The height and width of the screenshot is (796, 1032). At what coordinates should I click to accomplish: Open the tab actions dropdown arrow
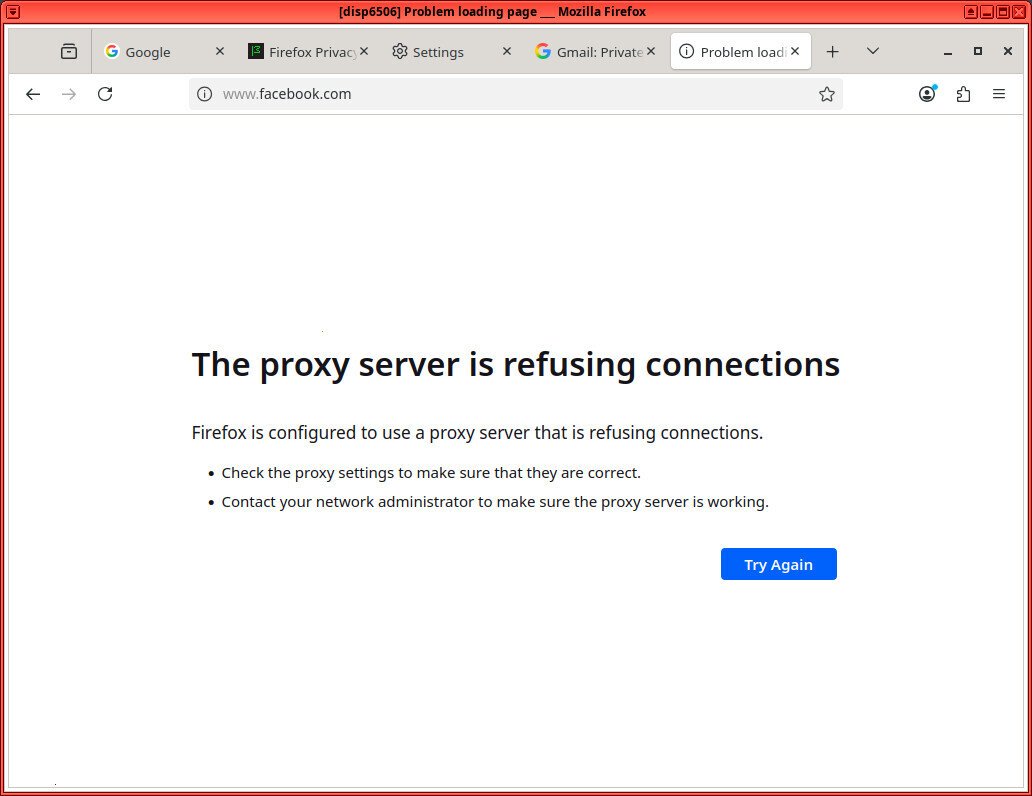[x=872, y=51]
